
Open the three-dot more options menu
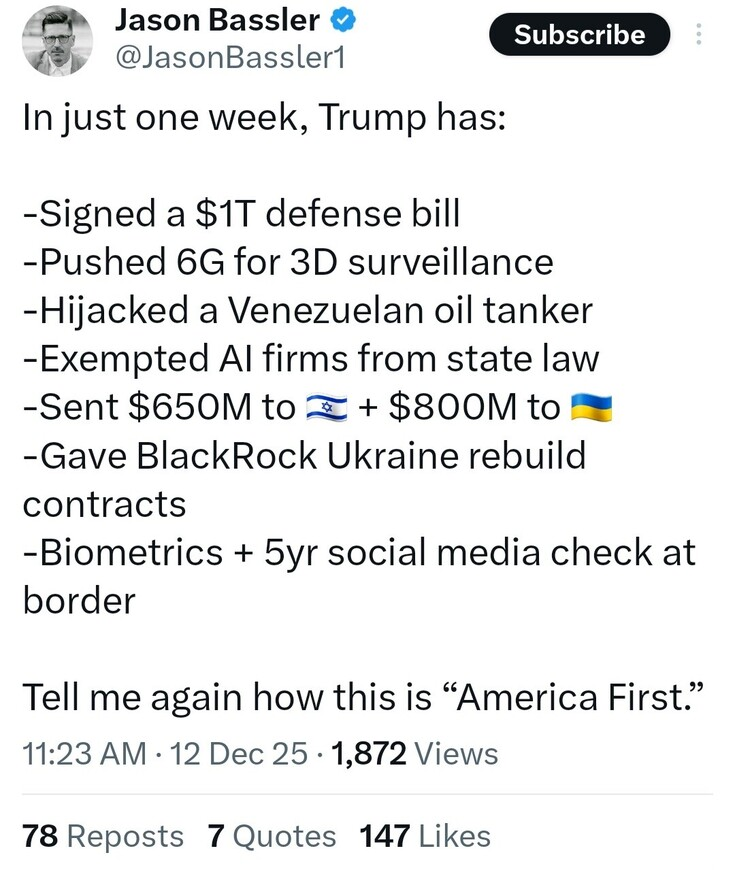tap(698, 36)
